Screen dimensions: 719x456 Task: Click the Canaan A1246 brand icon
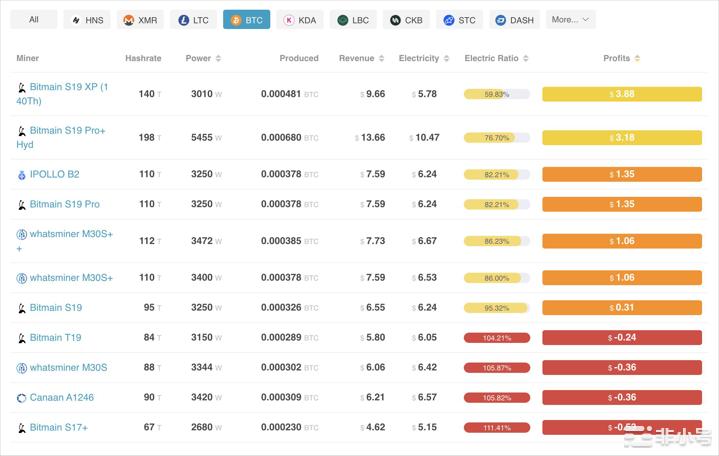click(x=21, y=398)
